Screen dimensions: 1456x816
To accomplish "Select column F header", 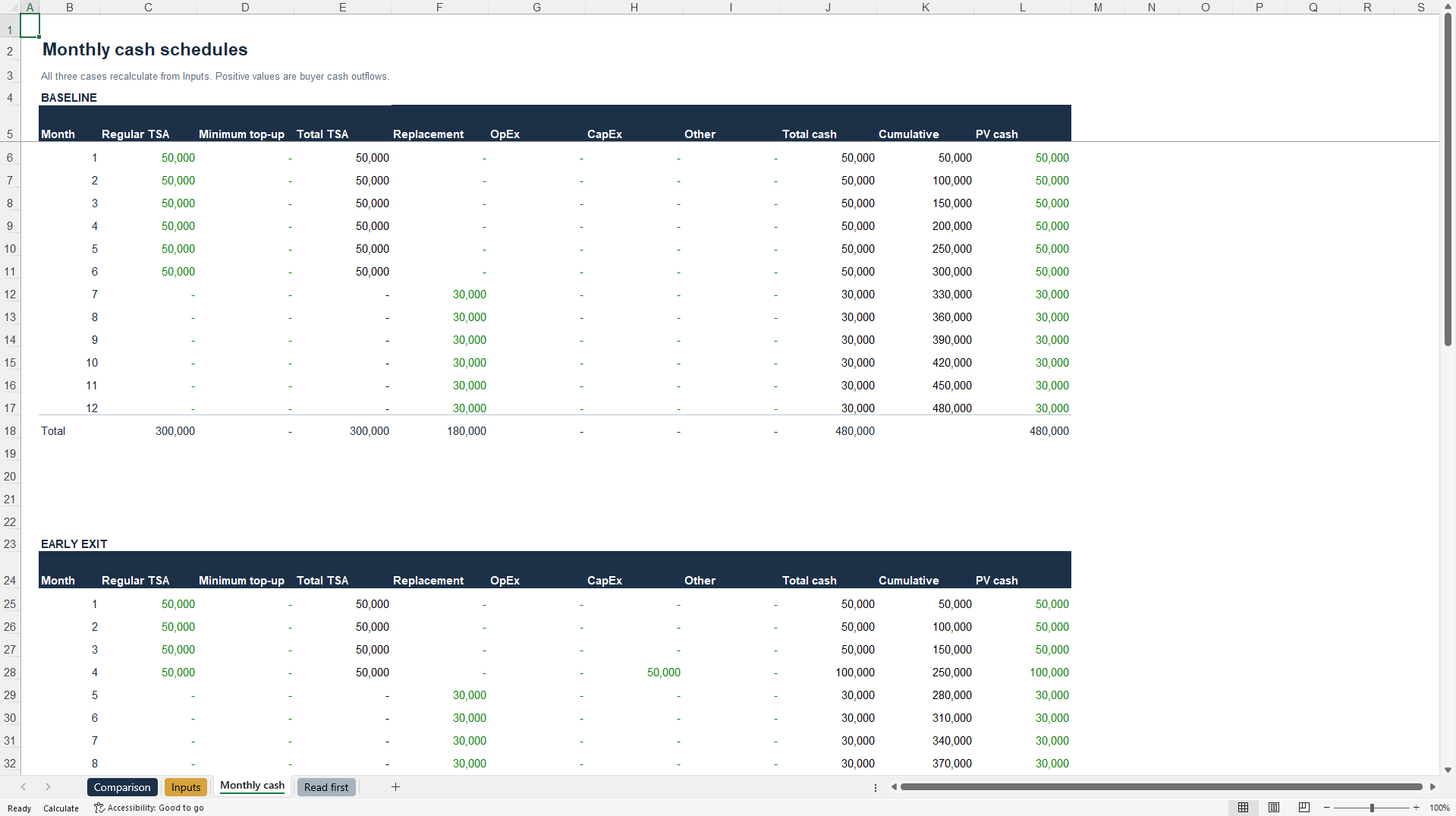I will (x=439, y=8).
